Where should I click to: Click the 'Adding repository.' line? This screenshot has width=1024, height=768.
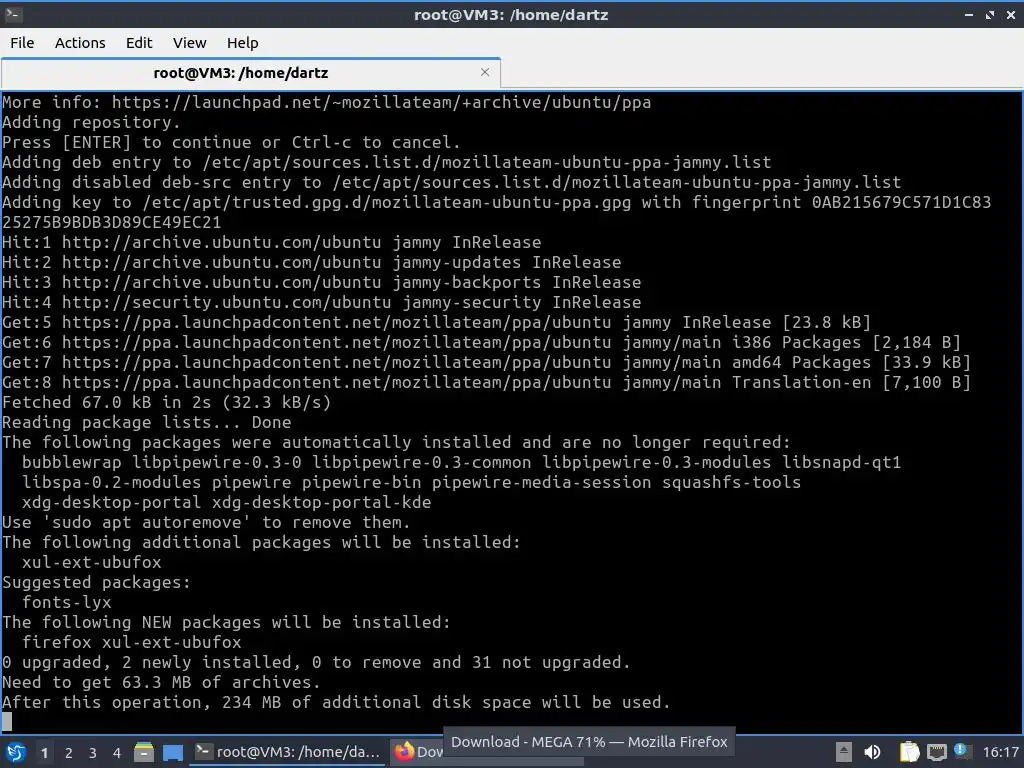91,122
